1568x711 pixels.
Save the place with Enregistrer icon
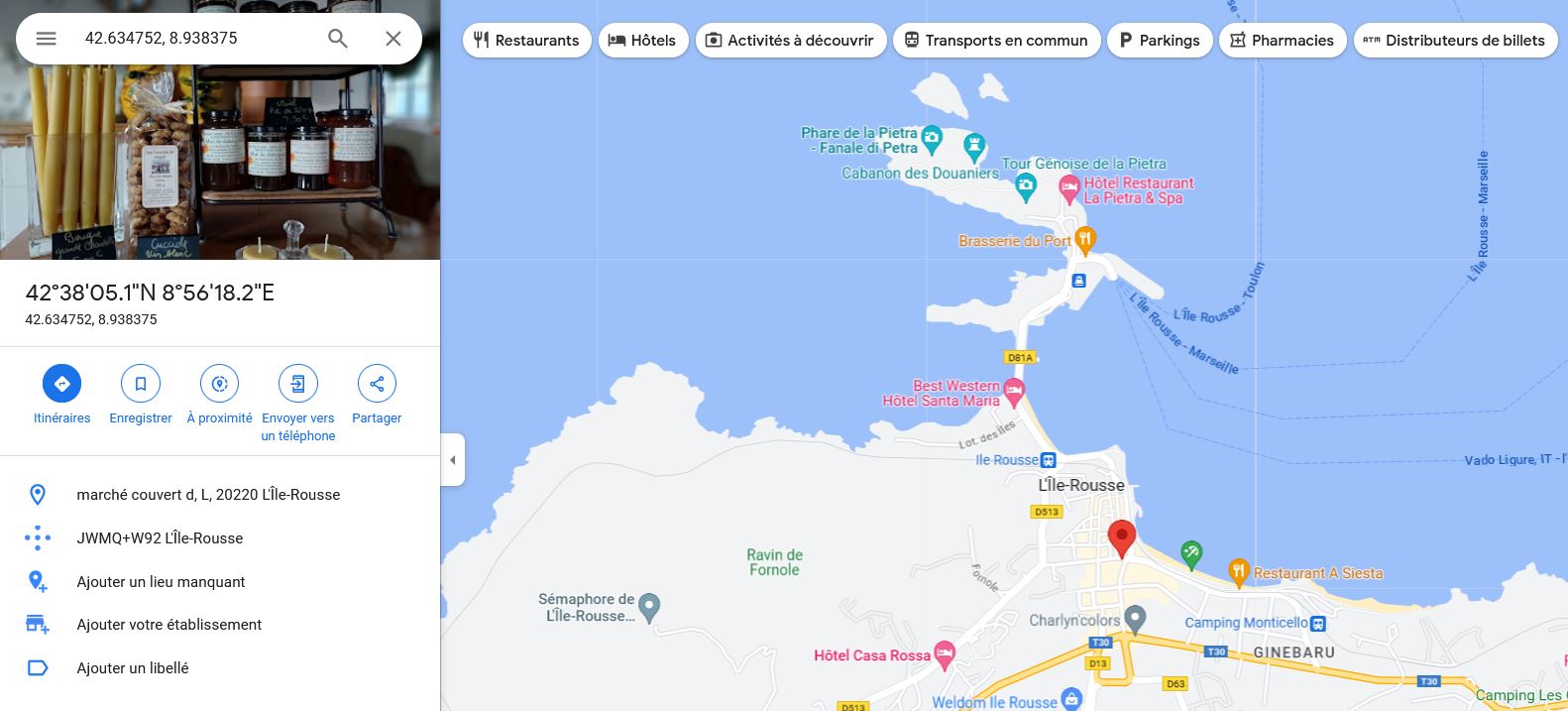[x=141, y=384]
